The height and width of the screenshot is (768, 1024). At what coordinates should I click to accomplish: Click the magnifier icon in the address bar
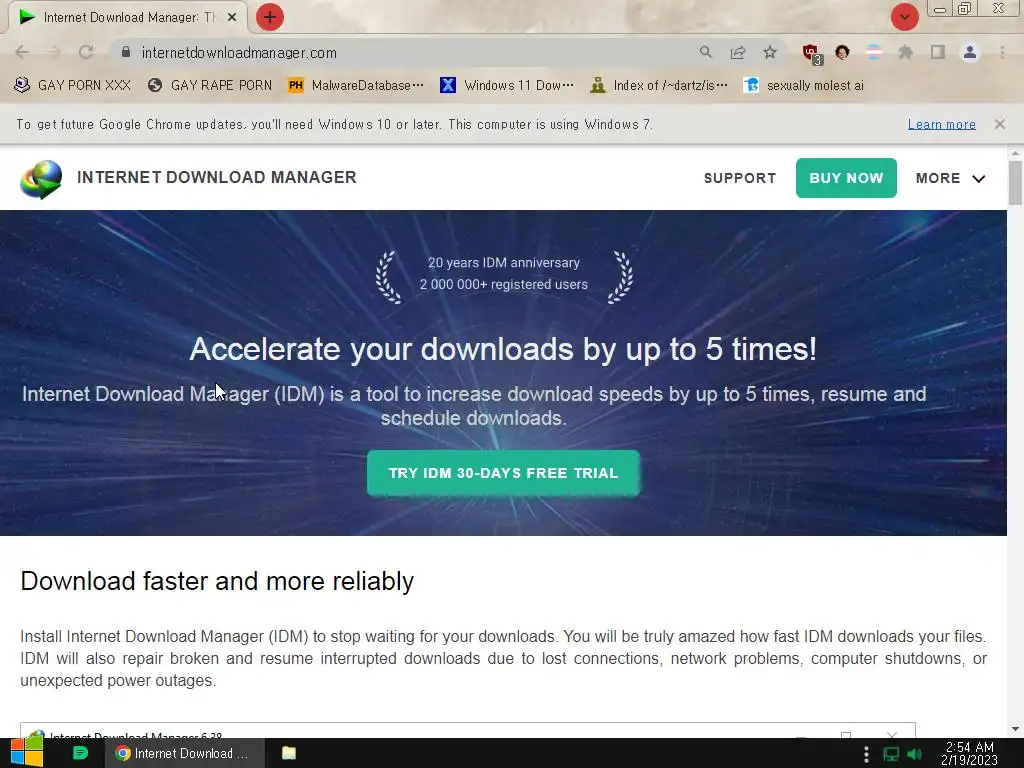[x=705, y=52]
